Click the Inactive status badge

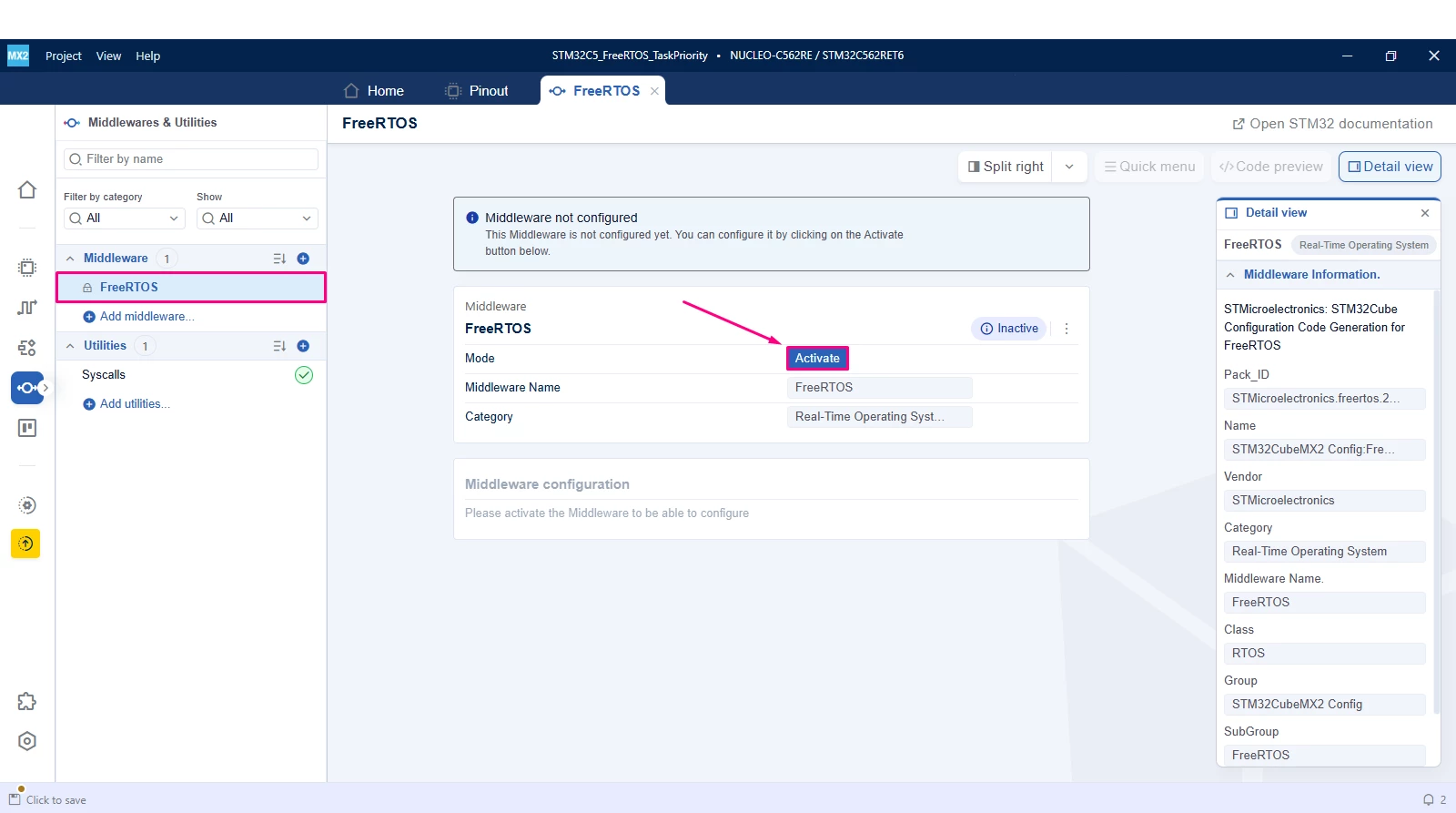[1009, 329]
